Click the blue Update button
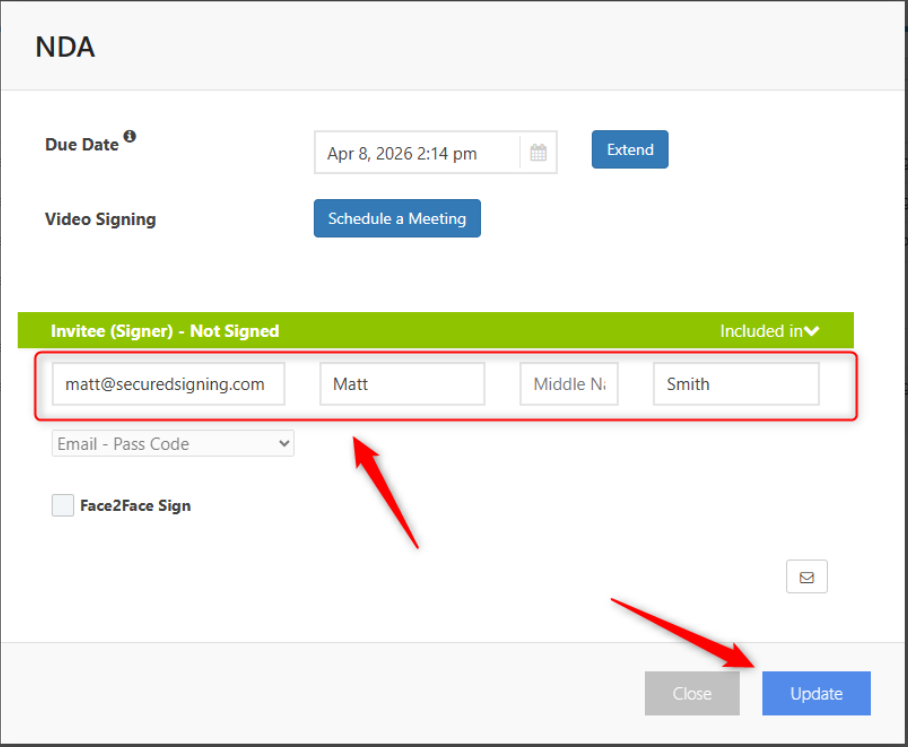Screen dimensions: 908x747 click(x=815, y=693)
